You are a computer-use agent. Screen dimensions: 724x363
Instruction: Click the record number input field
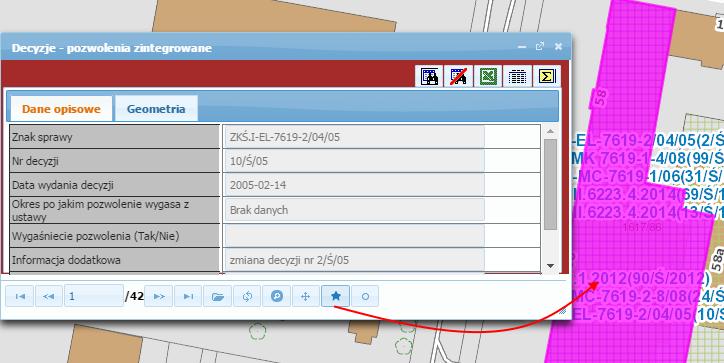(x=94, y=296)
